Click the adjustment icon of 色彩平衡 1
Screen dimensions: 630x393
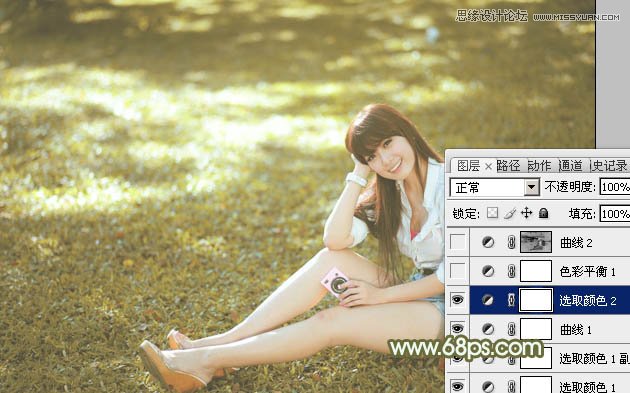(x=488, y=272)
